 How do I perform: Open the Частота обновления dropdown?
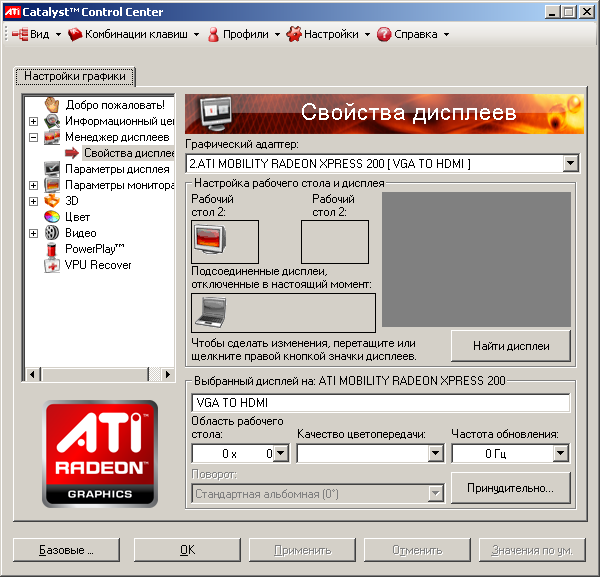coord(561,453)
